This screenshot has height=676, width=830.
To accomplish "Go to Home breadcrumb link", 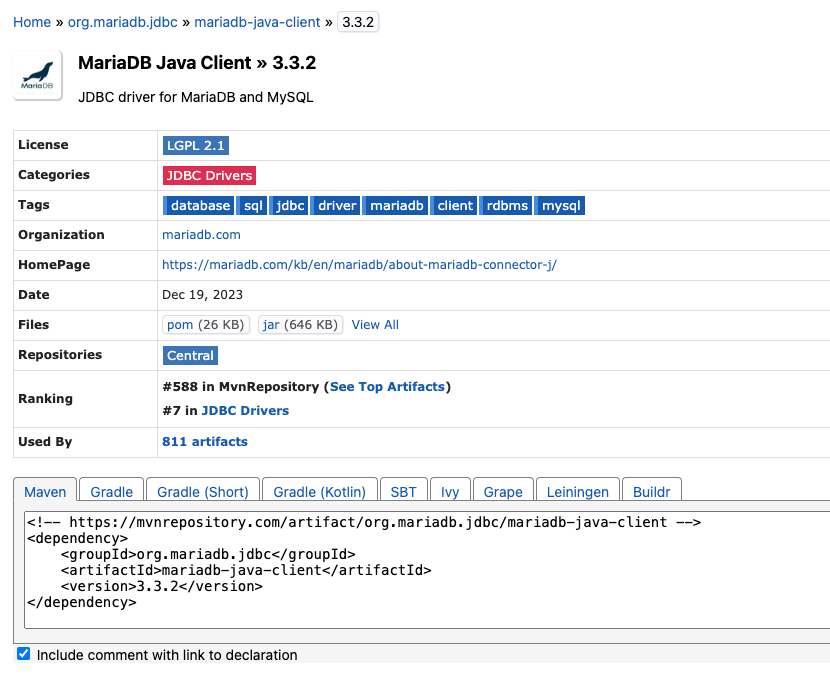I will 32,22.
